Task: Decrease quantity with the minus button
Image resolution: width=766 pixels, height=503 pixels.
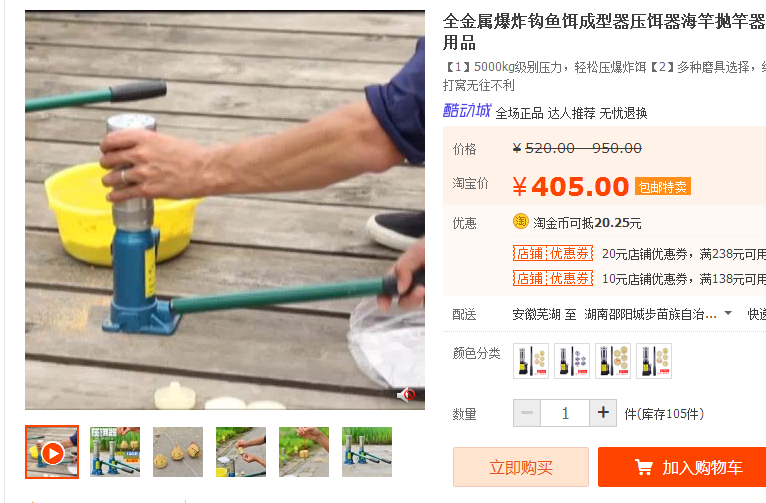Action: click(527, 413)
